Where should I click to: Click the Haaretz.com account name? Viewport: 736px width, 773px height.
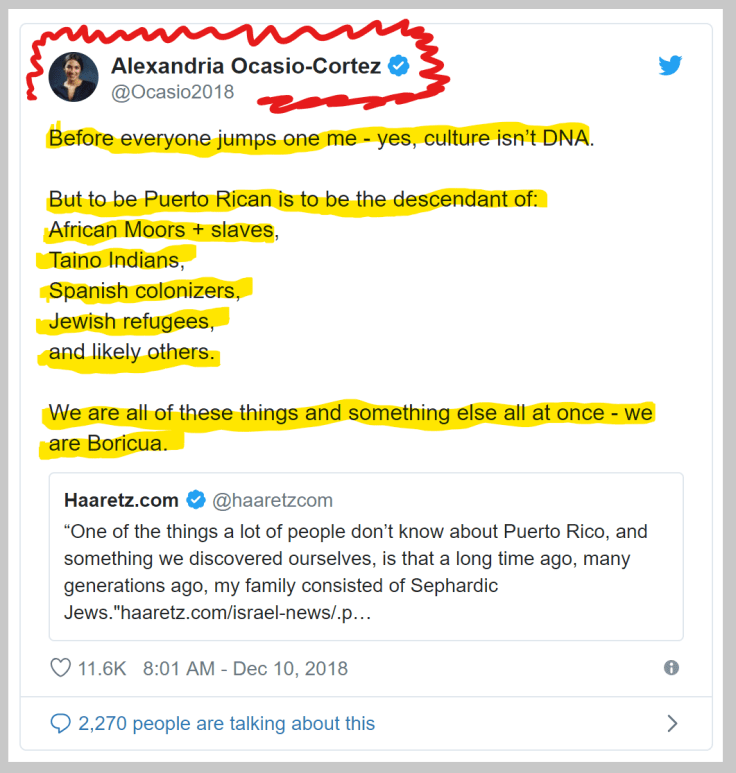pos(121,500)
